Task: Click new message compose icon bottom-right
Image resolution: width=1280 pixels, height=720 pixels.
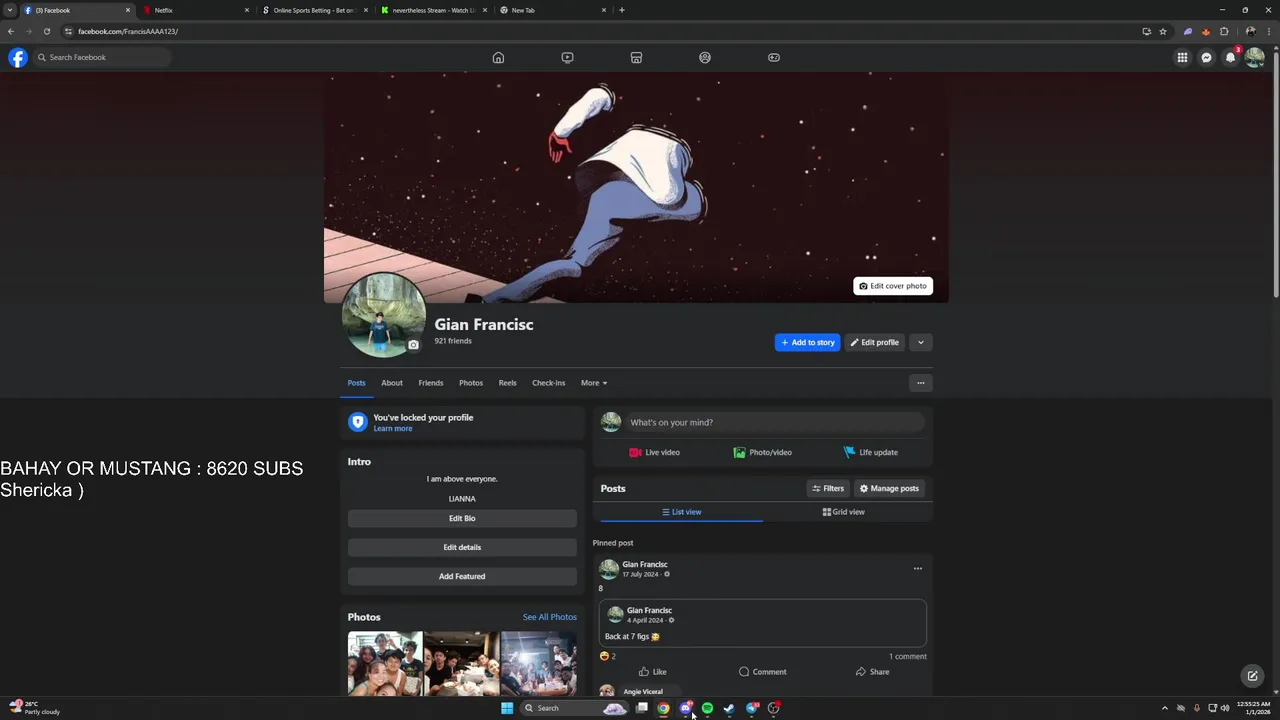Action: (1252, 676)
